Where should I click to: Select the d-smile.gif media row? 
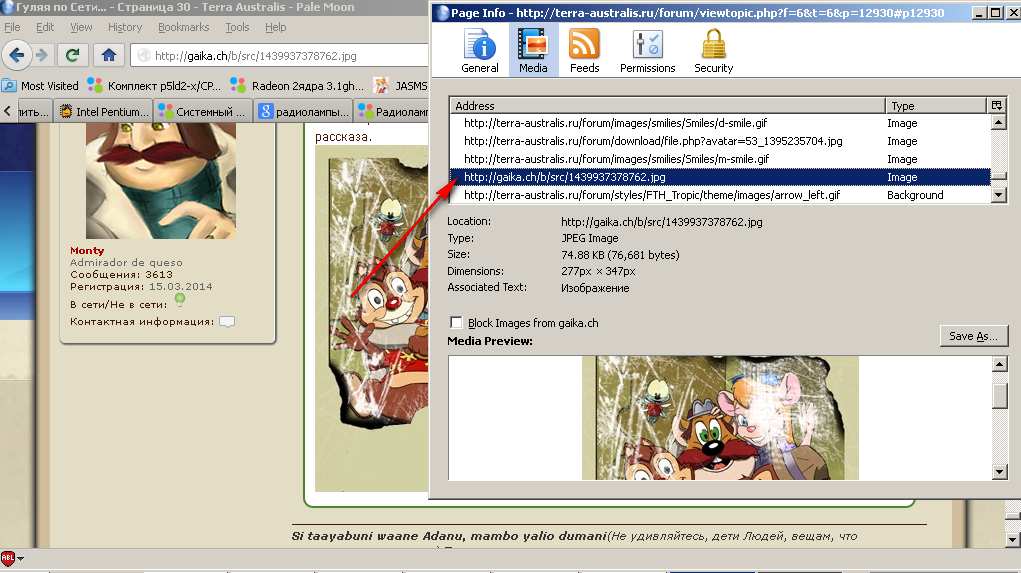pos(720,123)
